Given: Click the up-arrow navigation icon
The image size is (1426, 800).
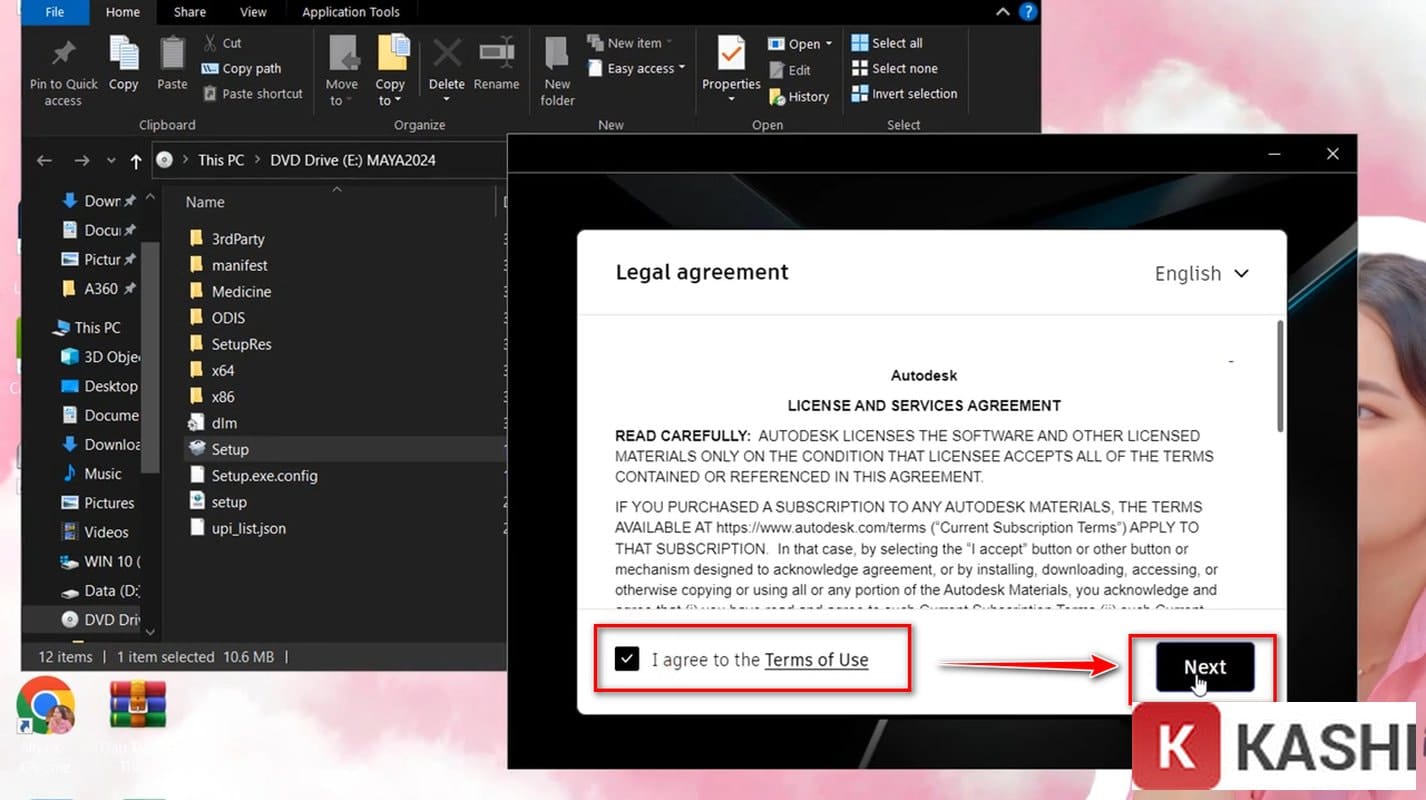Looking at the screenshot, I should tap(136, 161).
